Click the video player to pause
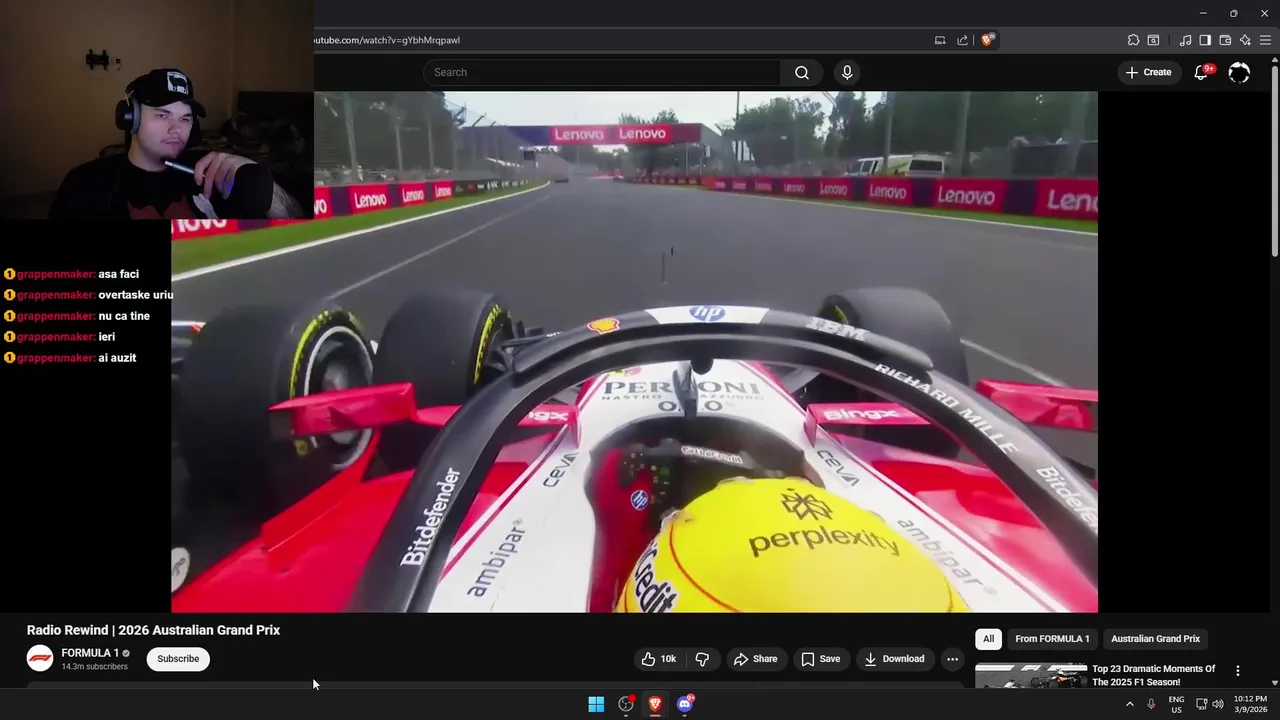The image size is (1280, 720). [634, 352]
